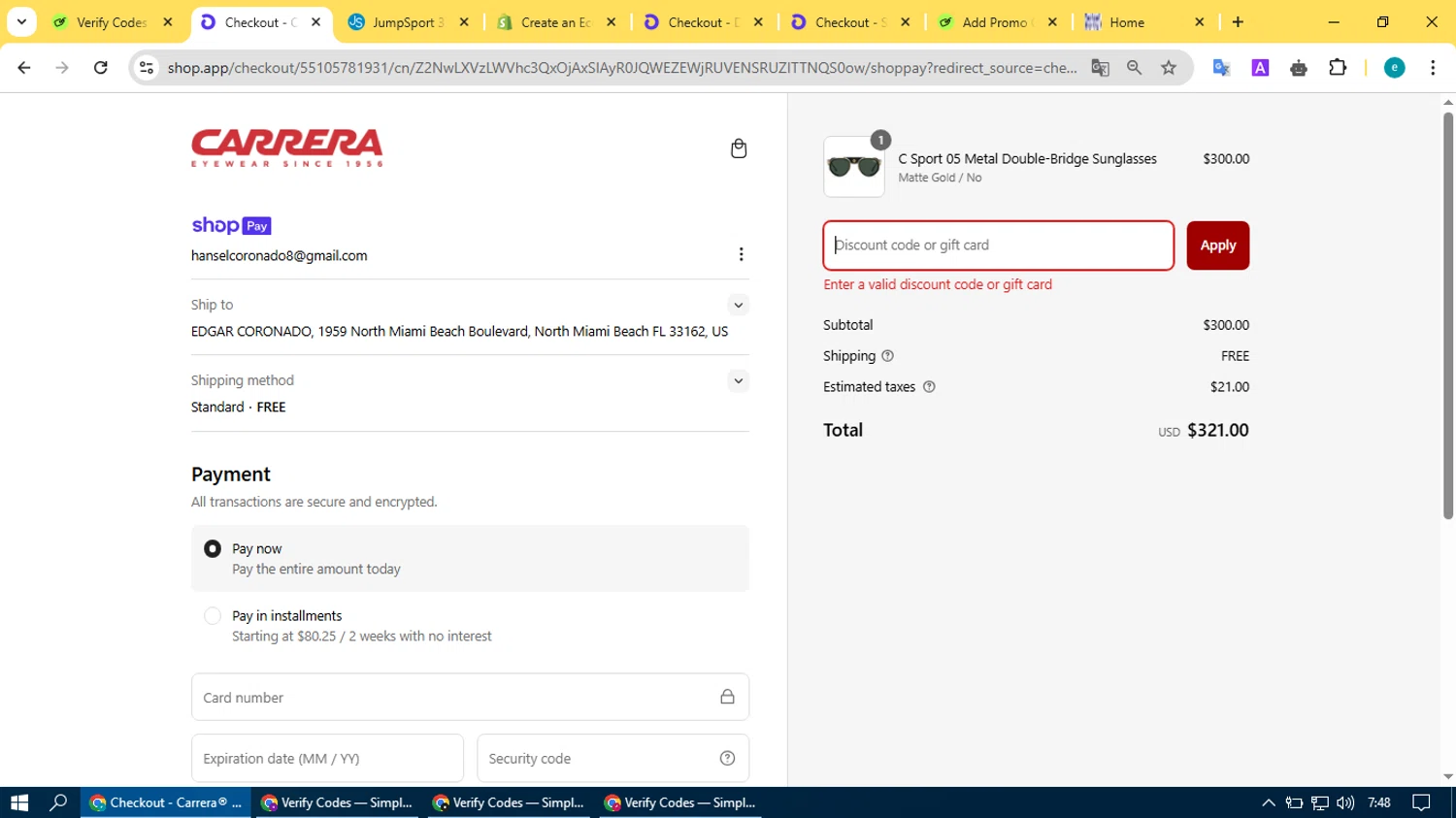Click the page vertical scrollbar

click(x=1448, y=315)
